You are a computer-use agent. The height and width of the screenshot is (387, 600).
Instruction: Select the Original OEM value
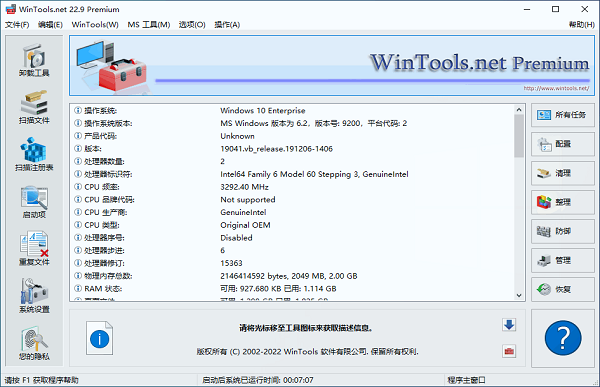coord(245,225)
